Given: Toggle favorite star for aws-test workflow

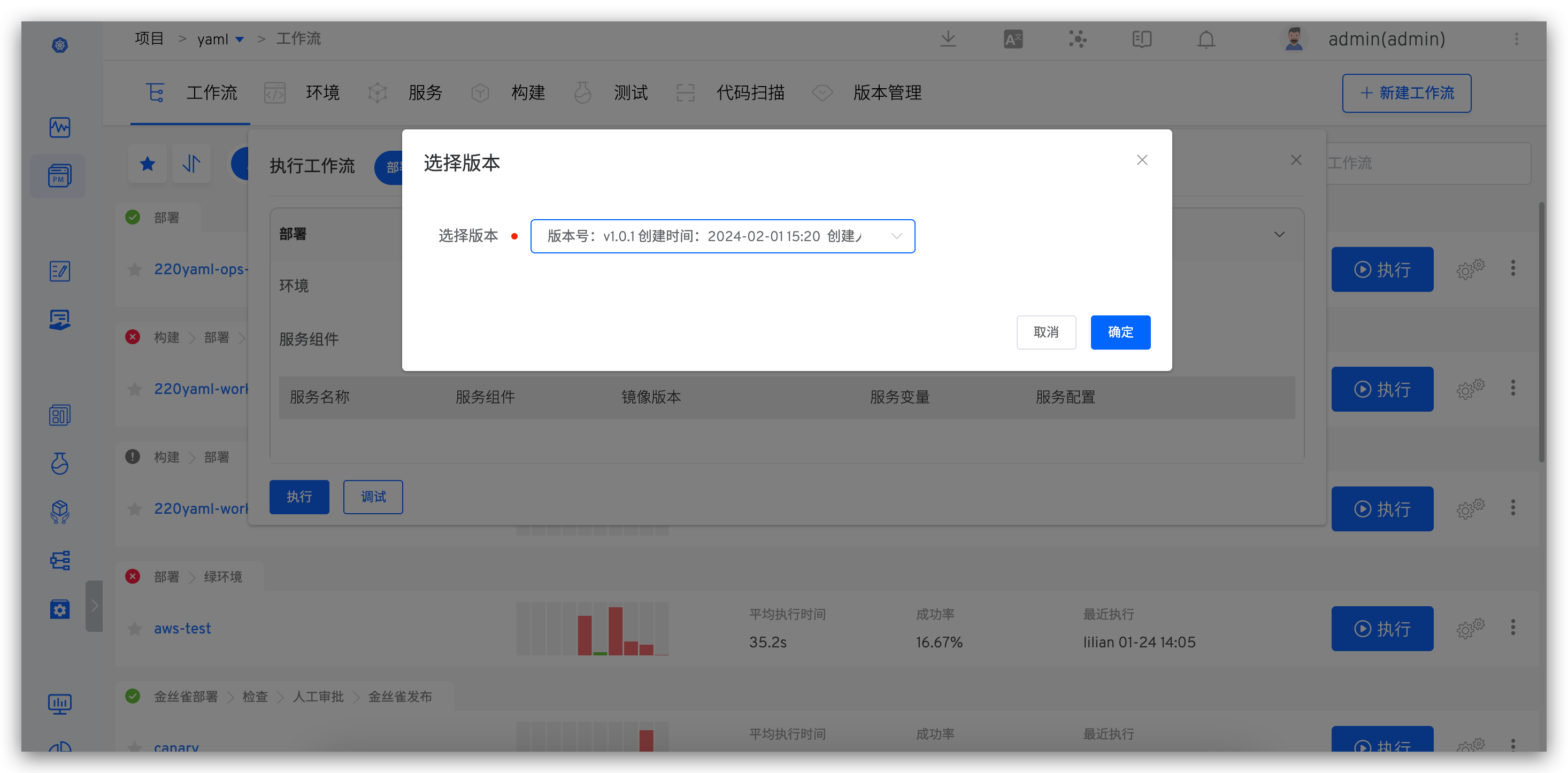Looking at the screenshot, I should pos(135,629).
